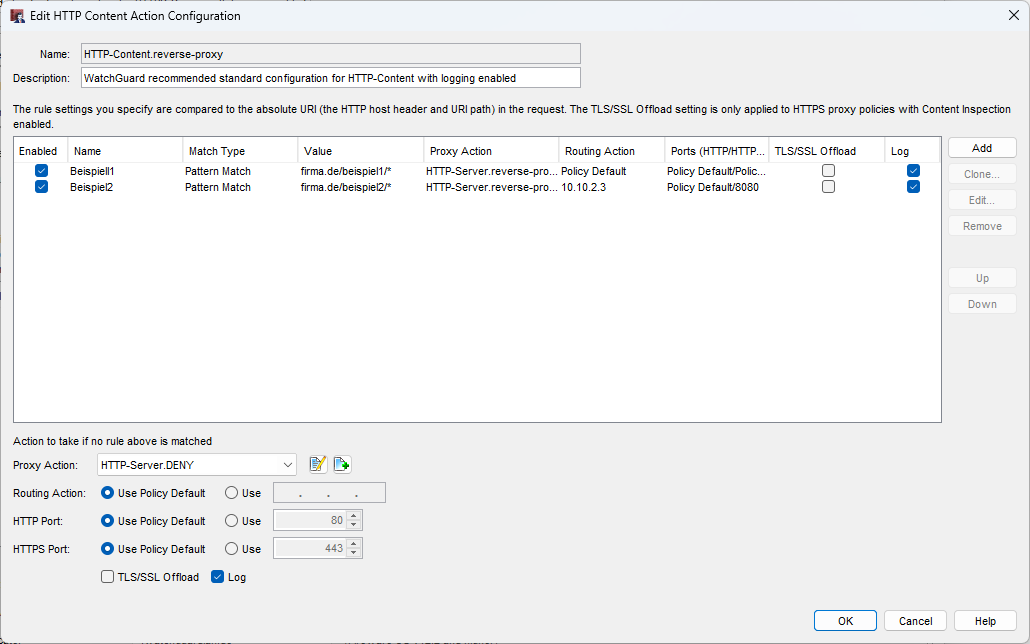The image size is (1030, 644).
Task: Select Use custom value for HTTPS Port
Action: tap(231, 549)
